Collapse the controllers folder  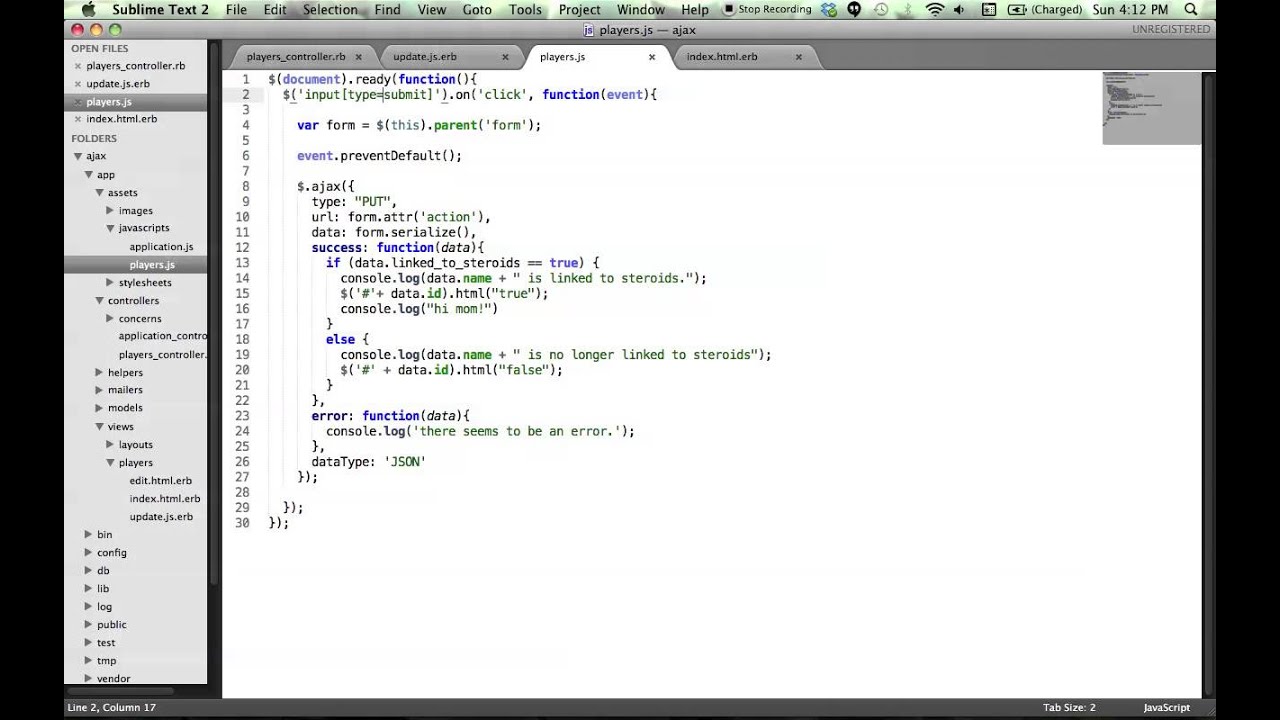(99, 300)
